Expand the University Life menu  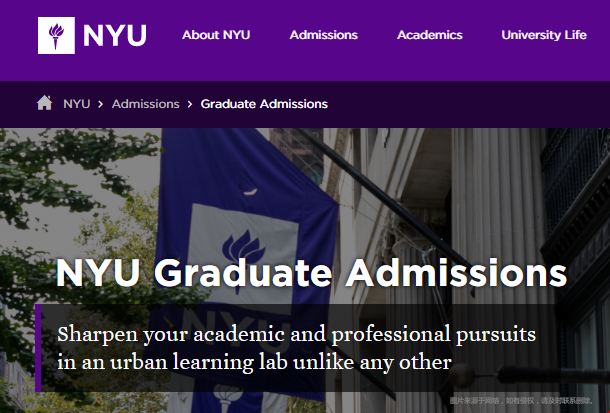tap(544, 35)
